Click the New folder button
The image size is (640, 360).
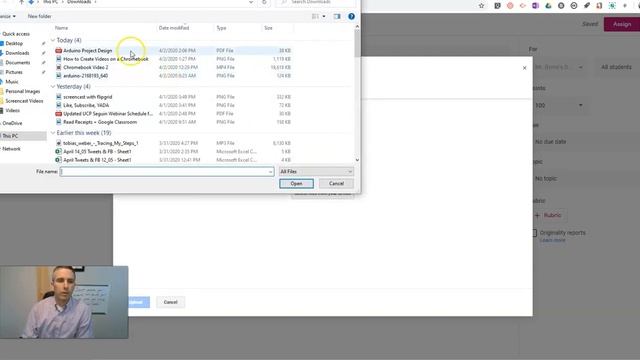point(40,16)
